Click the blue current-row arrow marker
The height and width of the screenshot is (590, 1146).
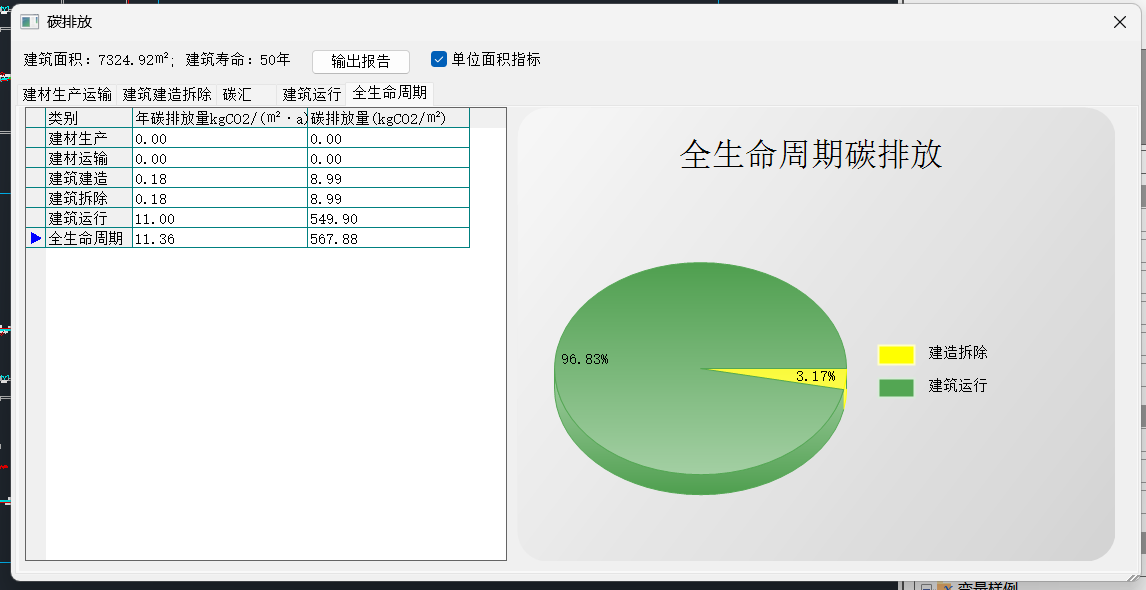pyautogui.click(x=36, y=238)
